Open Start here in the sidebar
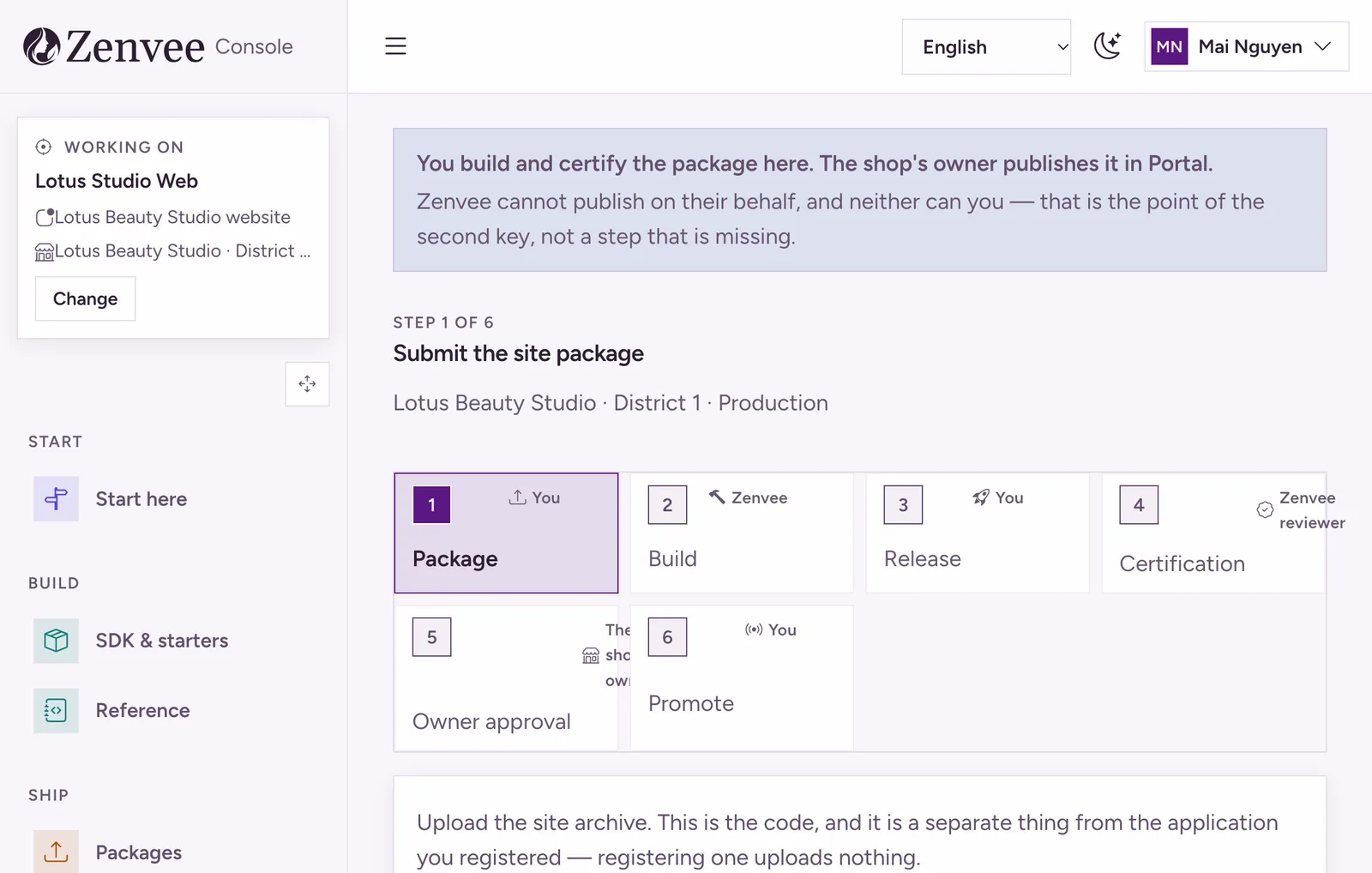The image size is (1372, 873). click(x=172, y=499)
